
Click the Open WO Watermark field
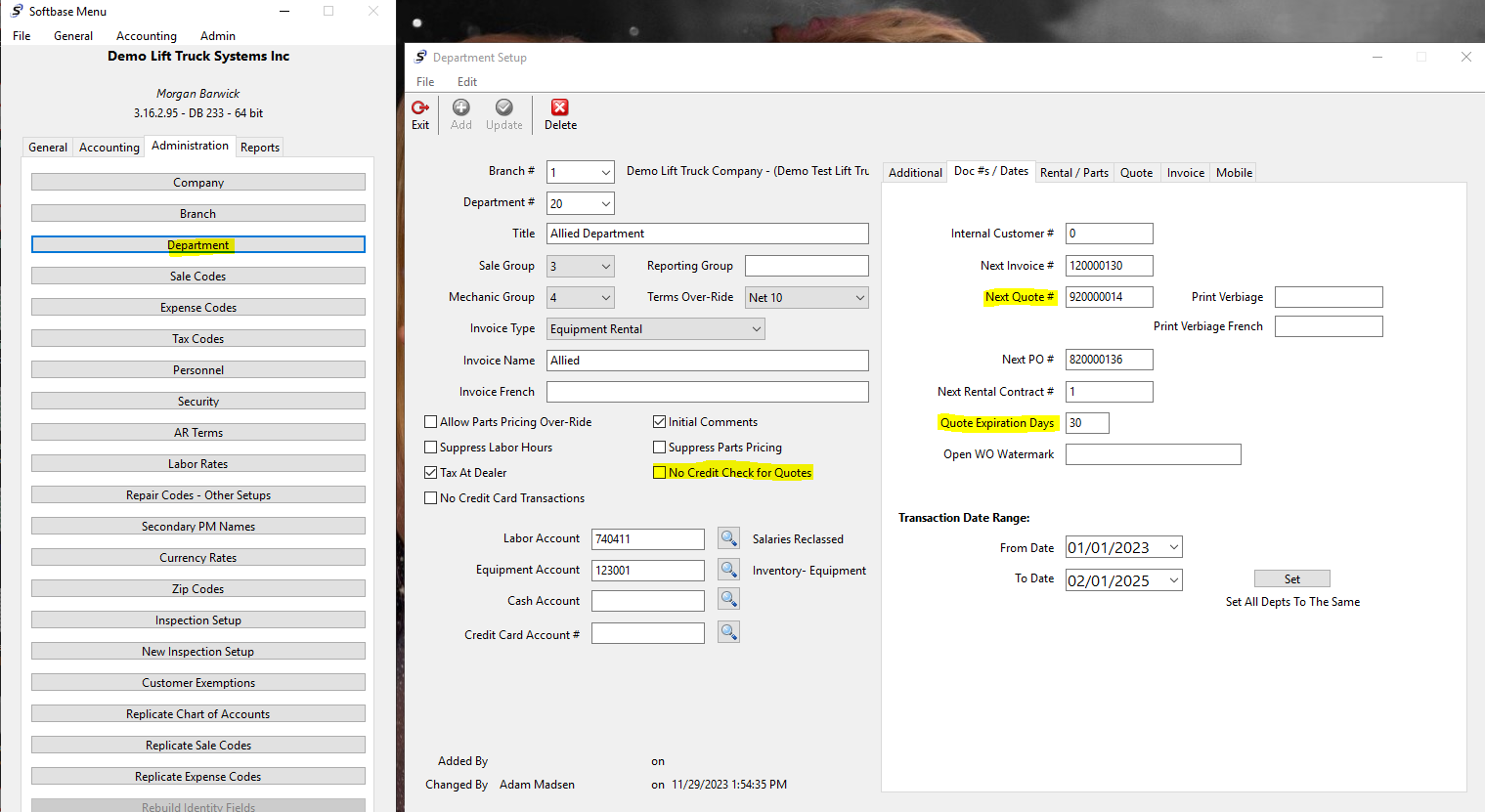pyautogui.click(x=1153, y=454)
